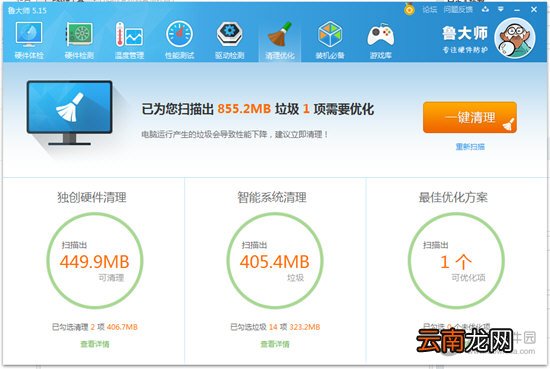Click the 电脑运行产生的垃圾 warning text
550x369 pixels.
(235, 134)
